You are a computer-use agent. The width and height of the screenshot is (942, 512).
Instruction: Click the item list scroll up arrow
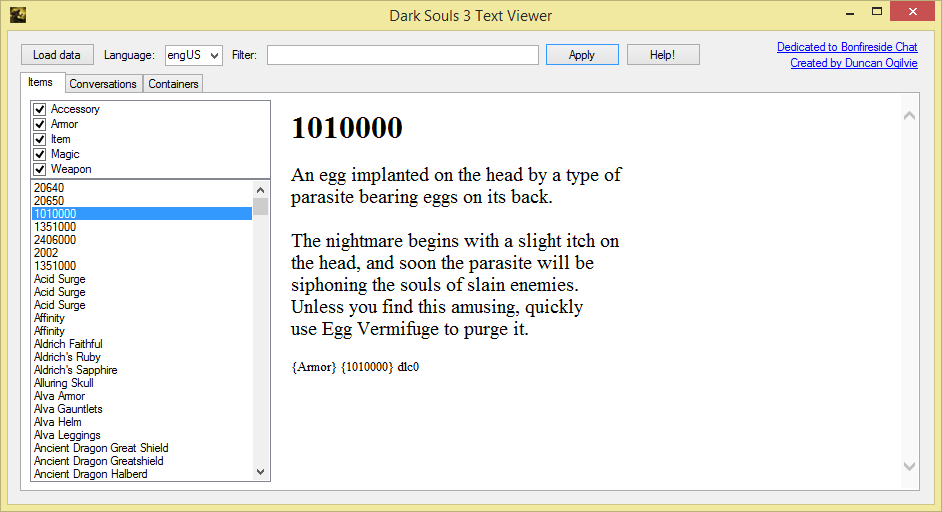[x=260, y=189]
